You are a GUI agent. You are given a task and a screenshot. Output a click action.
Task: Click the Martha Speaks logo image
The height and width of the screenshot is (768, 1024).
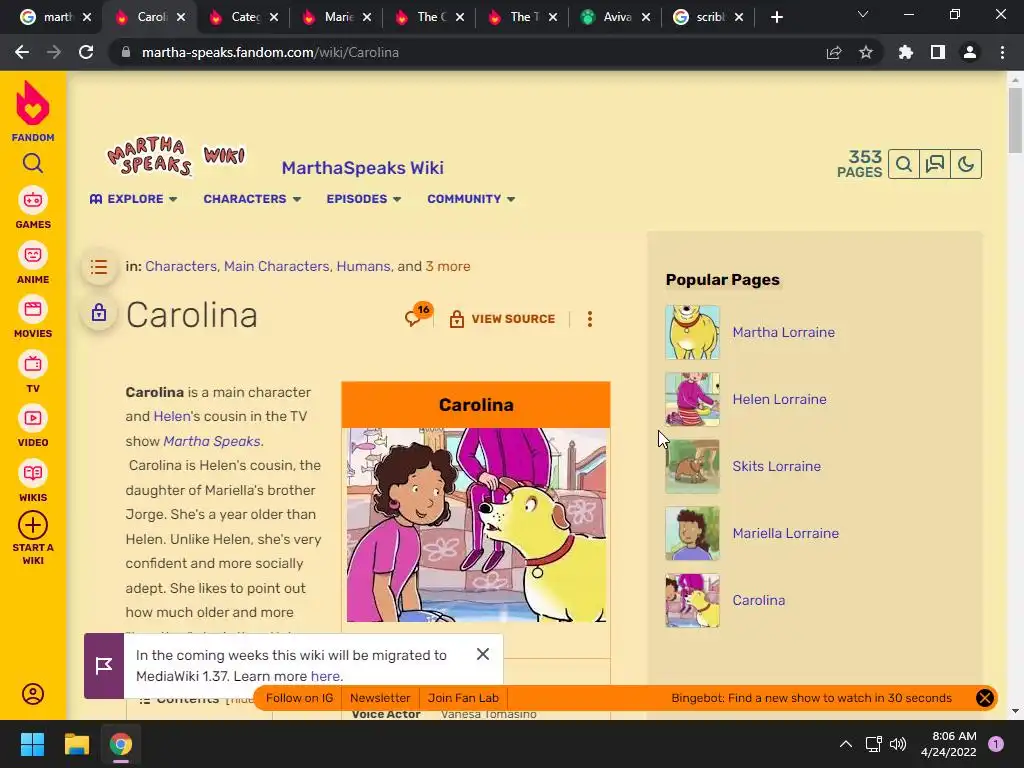click(176, 156)
